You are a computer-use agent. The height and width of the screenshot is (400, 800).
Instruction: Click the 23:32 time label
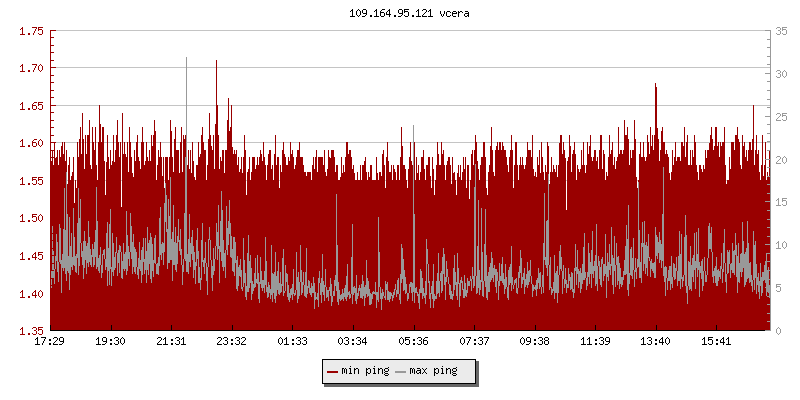(232, 341)
